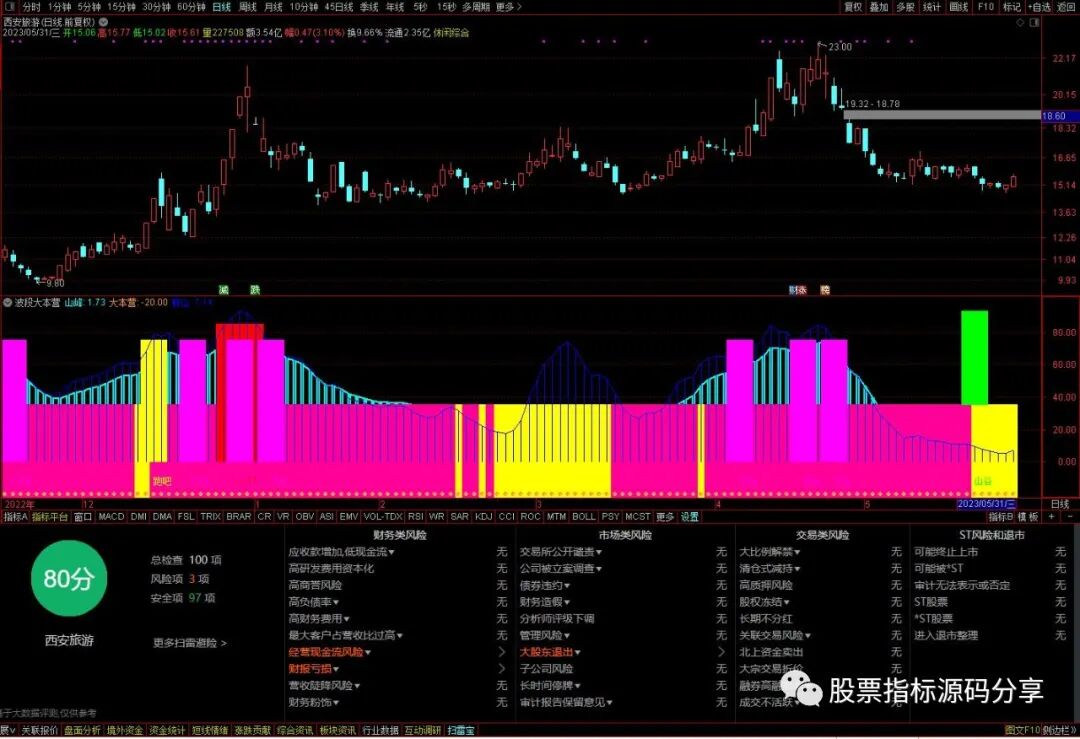This screenshot has height=739, width=1080.
Task: Open 指标平台 tab
Action: pos(50,517)
